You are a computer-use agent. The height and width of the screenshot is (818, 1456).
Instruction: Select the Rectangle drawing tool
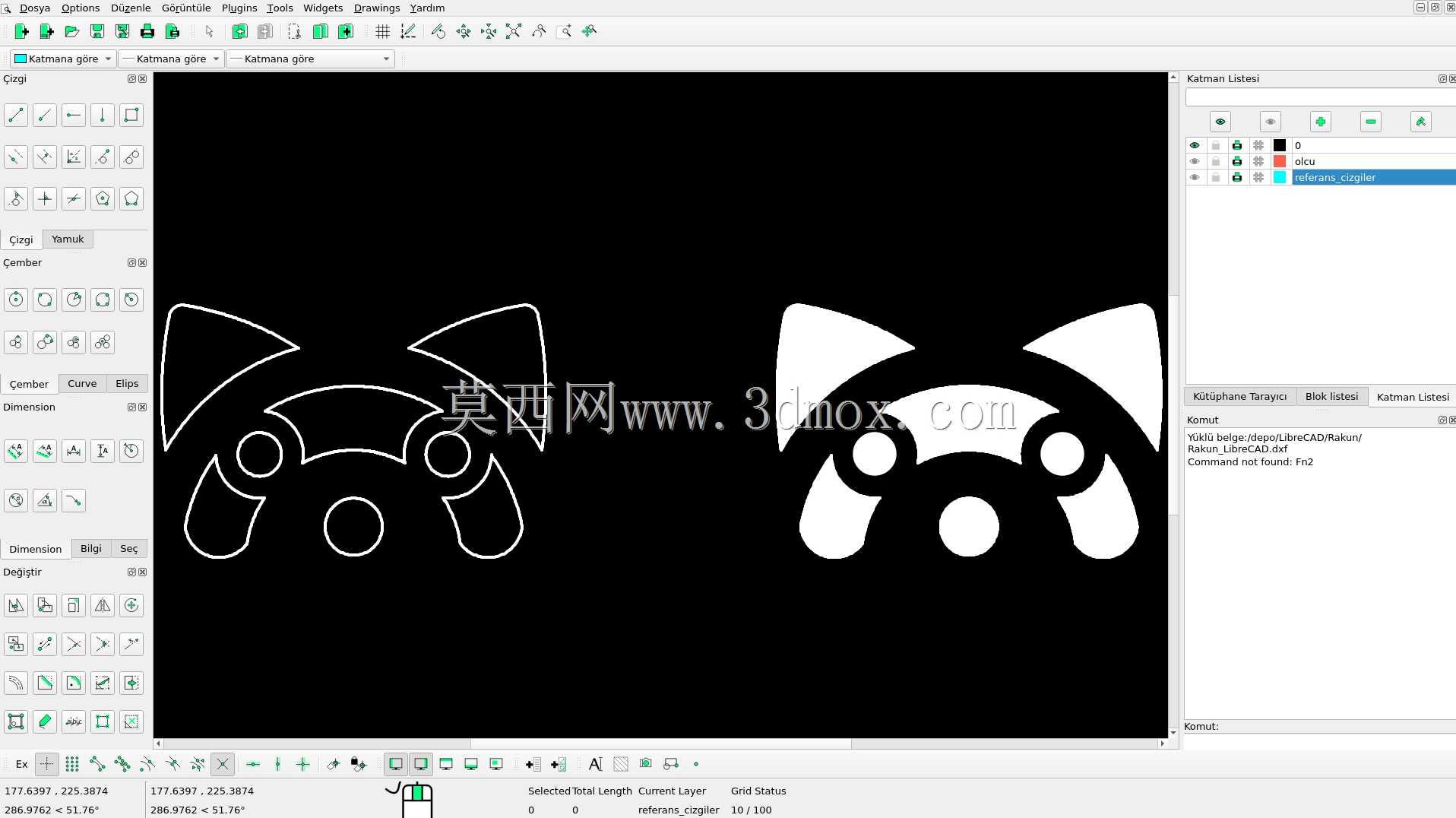(131, 115)
